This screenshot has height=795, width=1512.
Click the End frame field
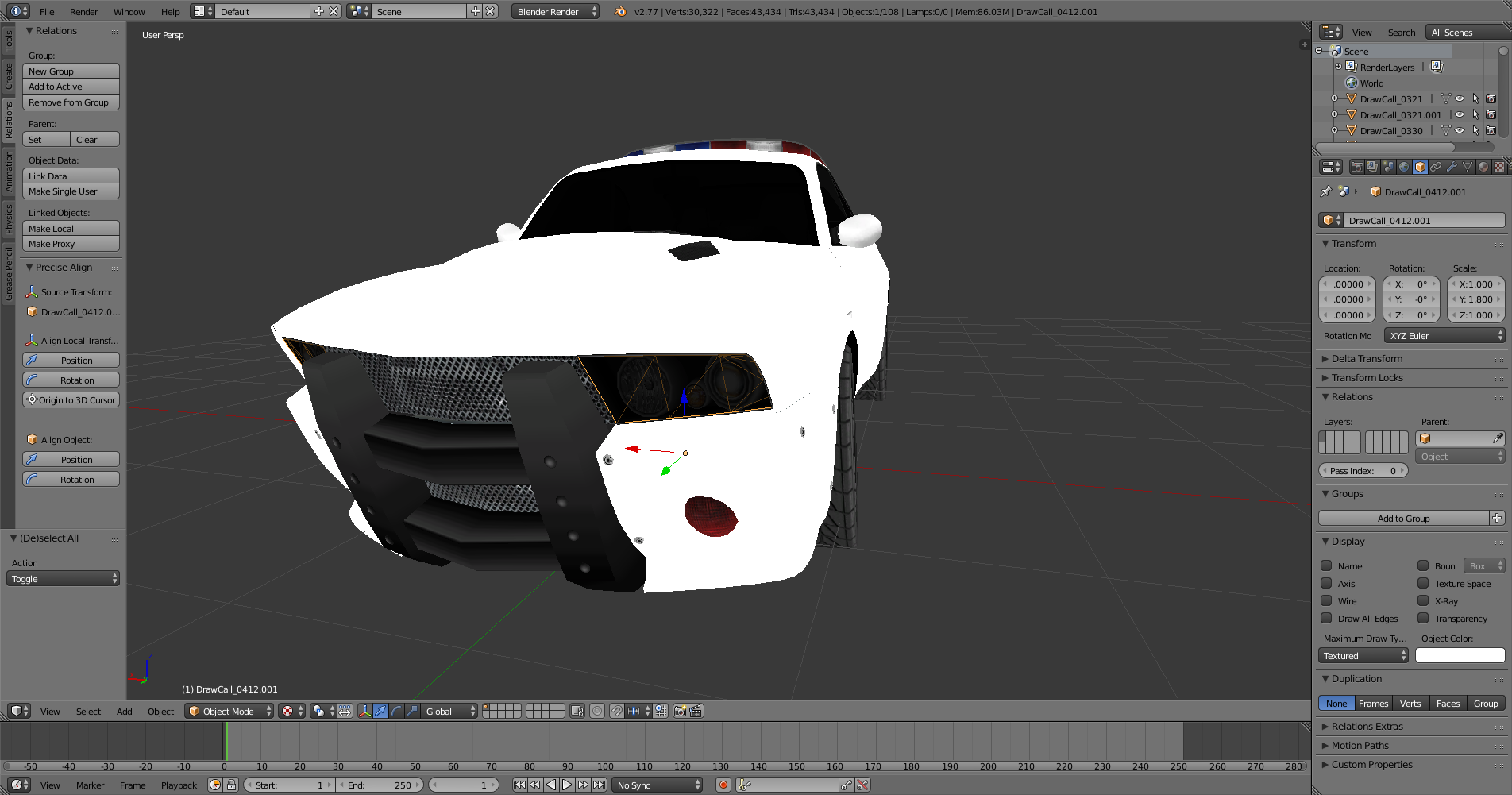(x=380, y=785)
